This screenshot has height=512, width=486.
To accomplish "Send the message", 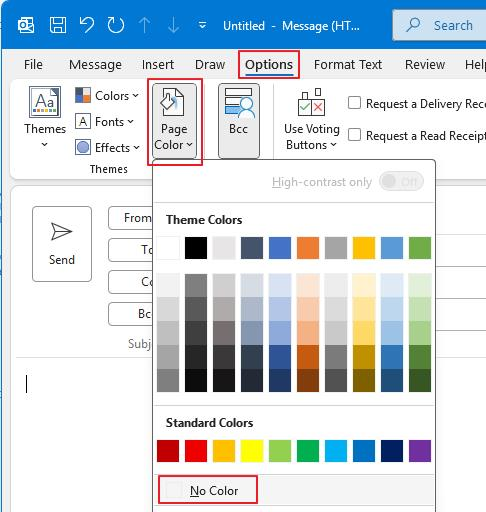I will [x=62, y=244].
